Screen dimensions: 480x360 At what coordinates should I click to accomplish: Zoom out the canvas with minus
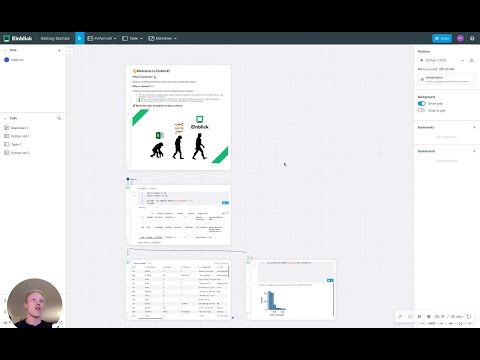point(422,324)
